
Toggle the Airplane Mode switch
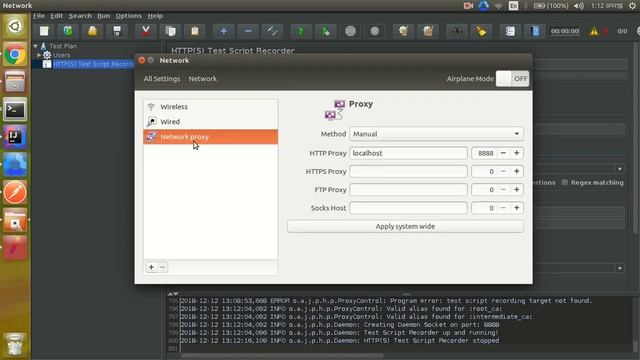pyautogui.click(x=512, y=78)
